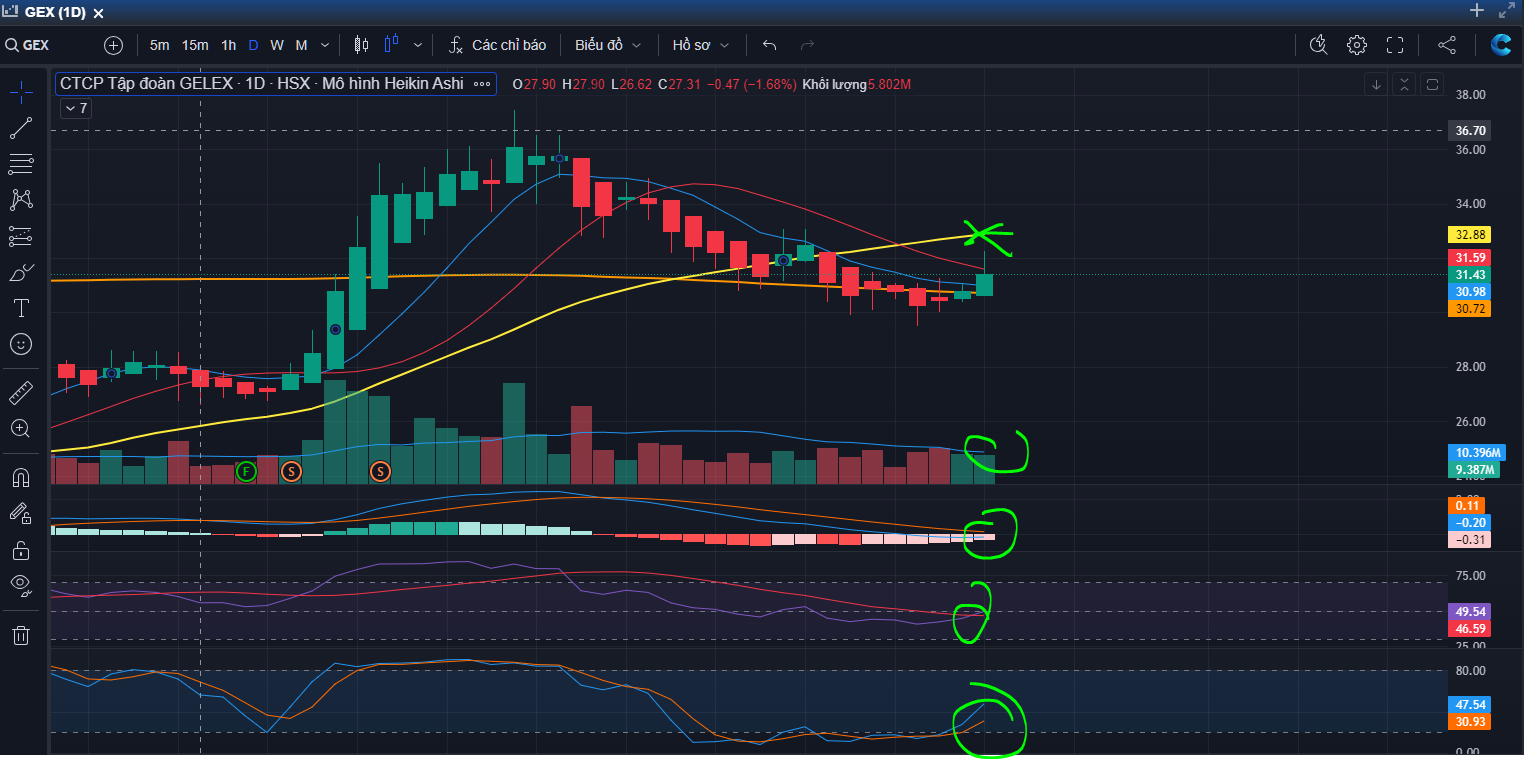
Task: Expand the timeframe interval dropdown
Action: click(323, 45)
